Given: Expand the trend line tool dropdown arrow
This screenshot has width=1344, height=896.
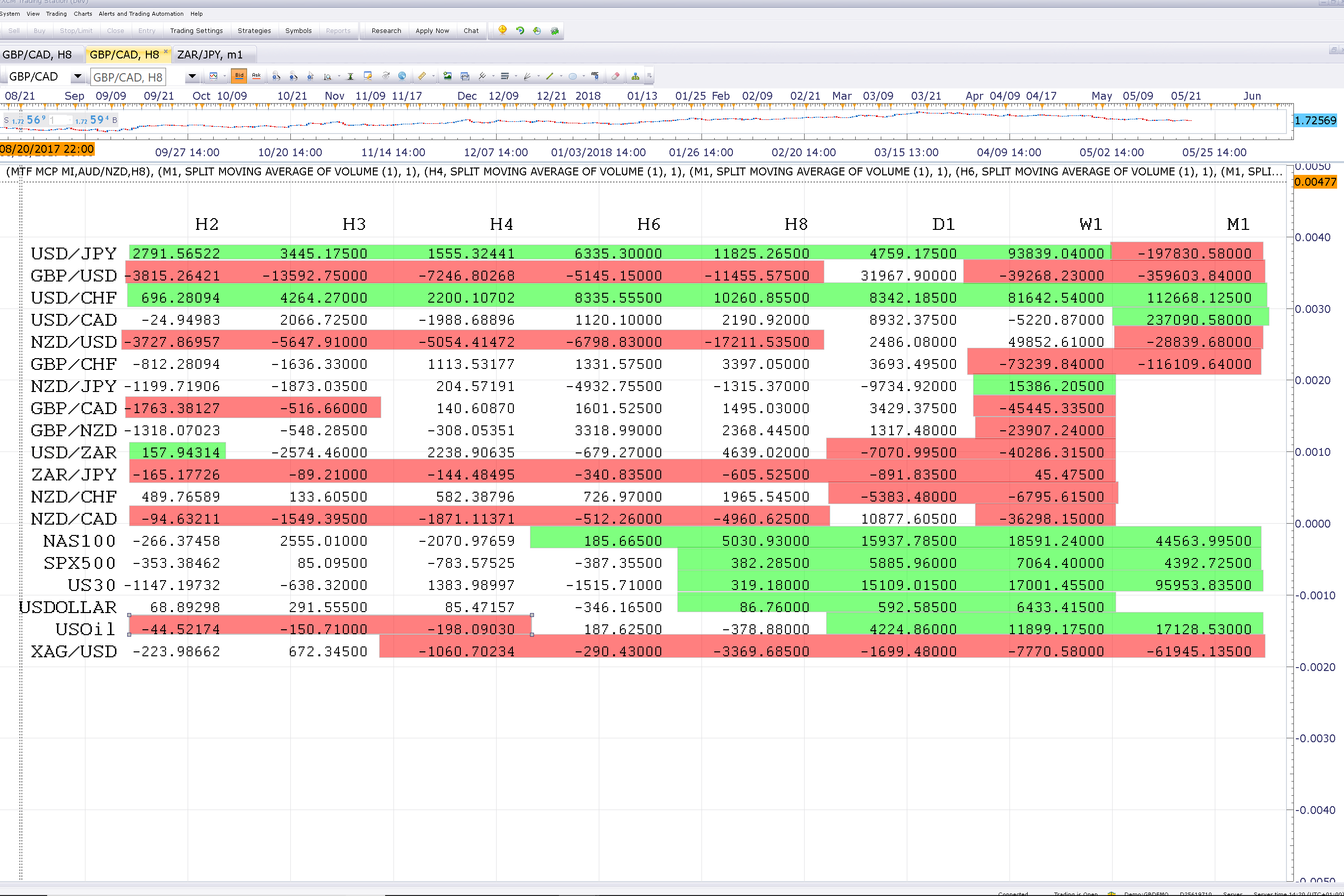Looking at the screenshot, I should 561,76.
